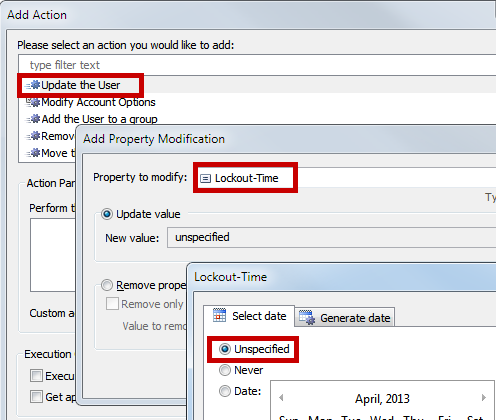Click the Remove action gear icon

(x=33, y=136)
